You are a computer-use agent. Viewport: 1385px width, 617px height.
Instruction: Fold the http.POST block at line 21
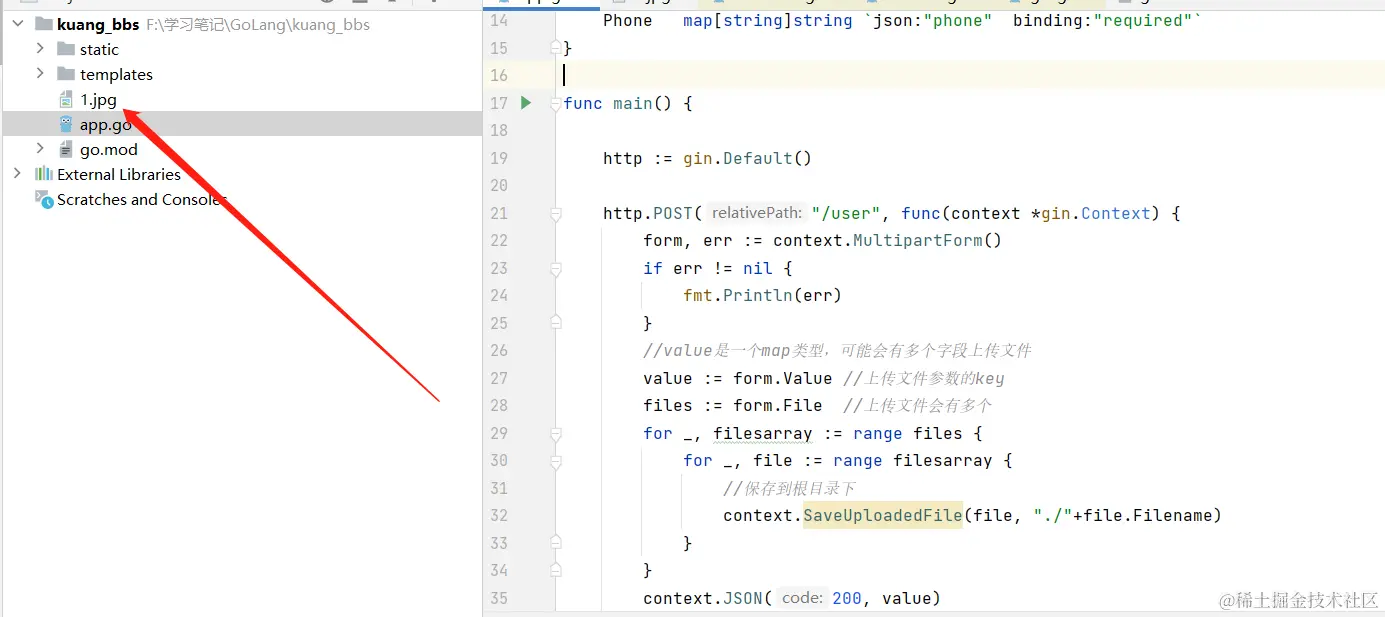(x=556, y=213)
